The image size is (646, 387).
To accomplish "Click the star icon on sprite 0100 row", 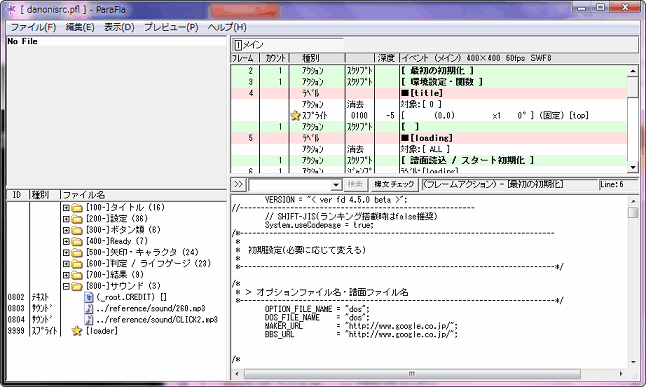I will (x=295, y=116).
